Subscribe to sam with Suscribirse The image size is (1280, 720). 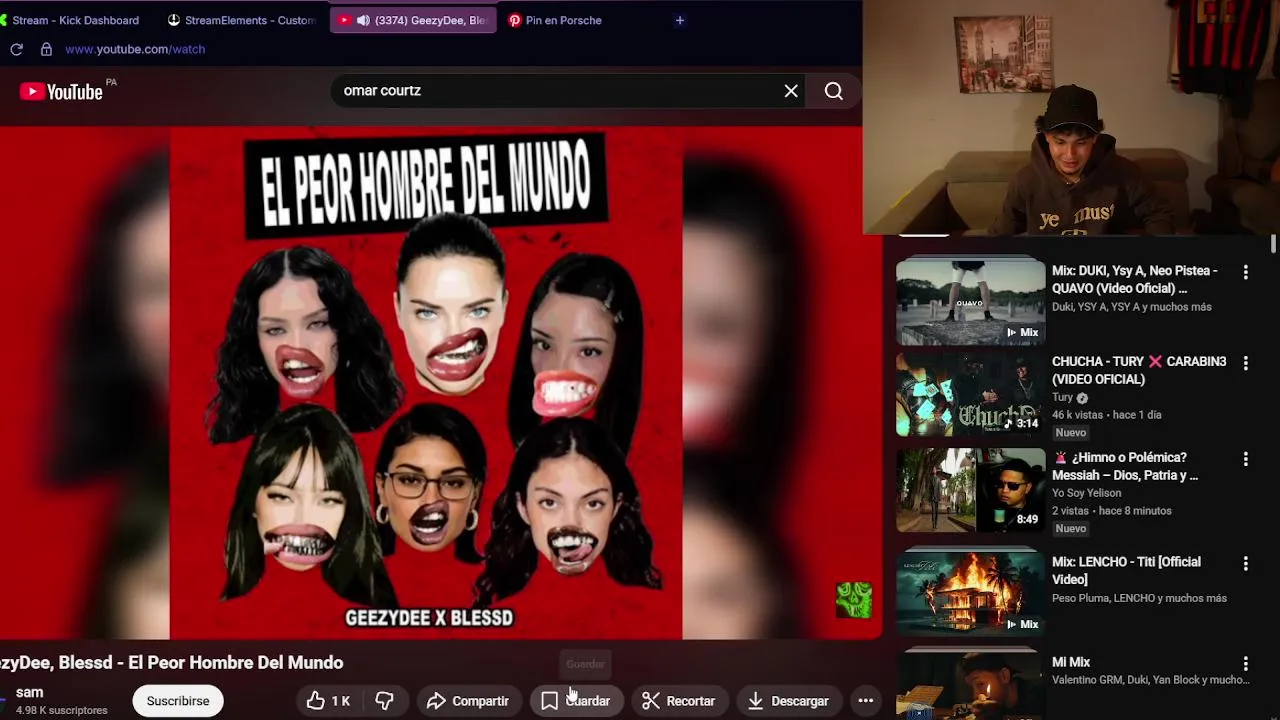178,701
